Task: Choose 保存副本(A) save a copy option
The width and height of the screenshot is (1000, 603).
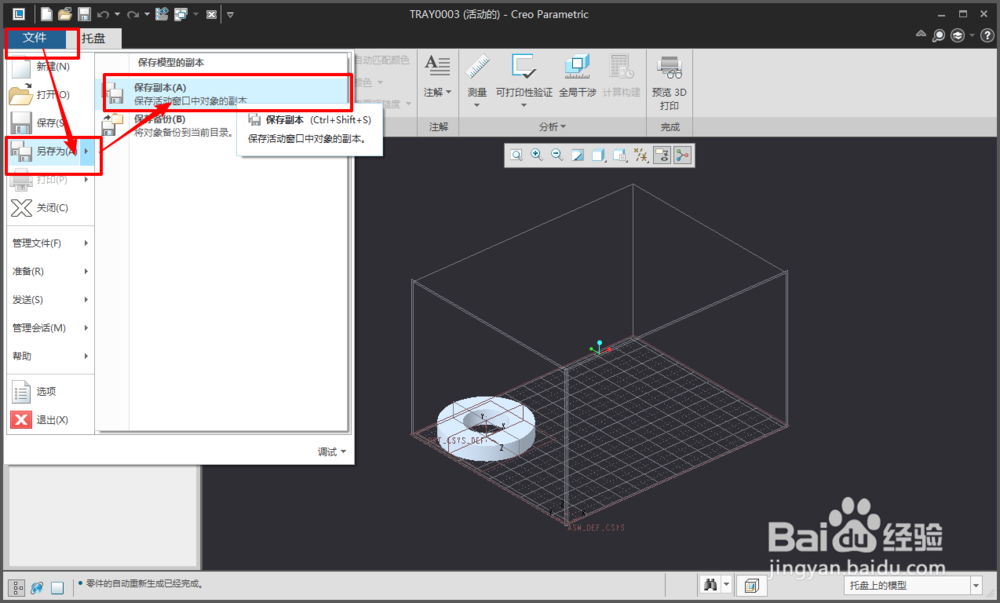Action: (223, 93)
